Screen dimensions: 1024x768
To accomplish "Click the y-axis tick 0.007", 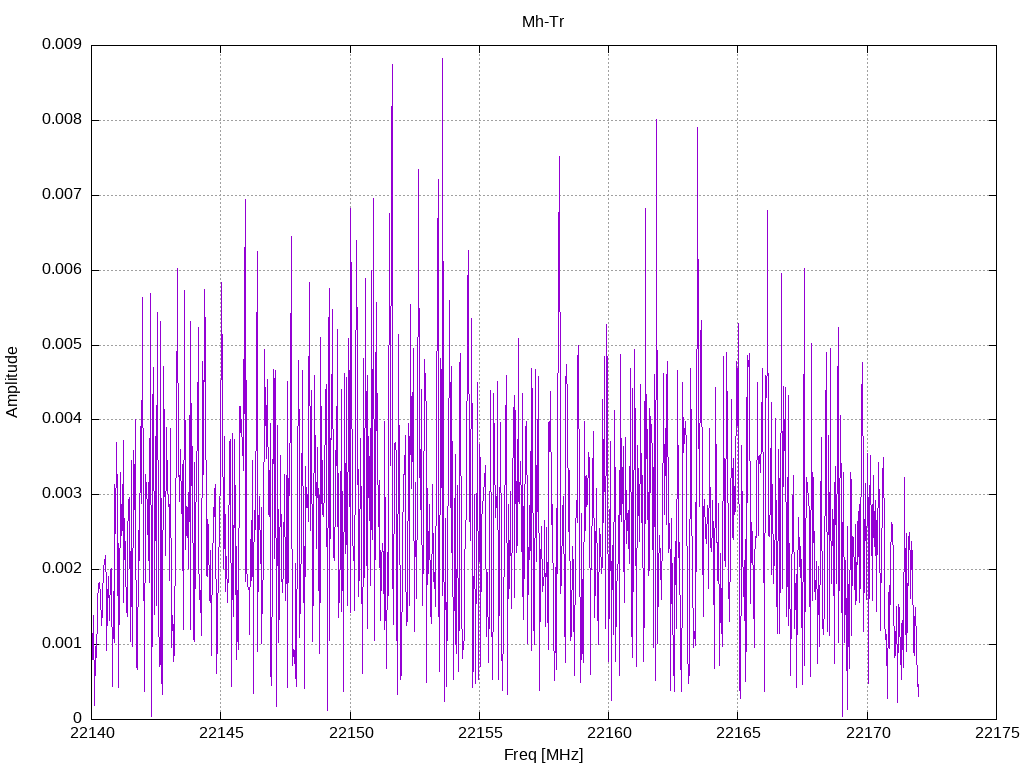I will point(62,195).
